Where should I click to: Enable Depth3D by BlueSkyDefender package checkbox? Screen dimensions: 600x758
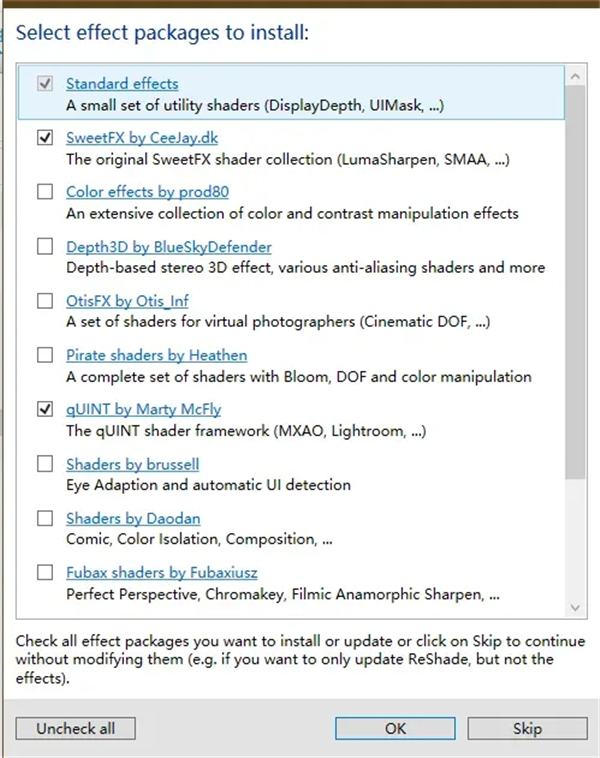(x=45, y=246)
